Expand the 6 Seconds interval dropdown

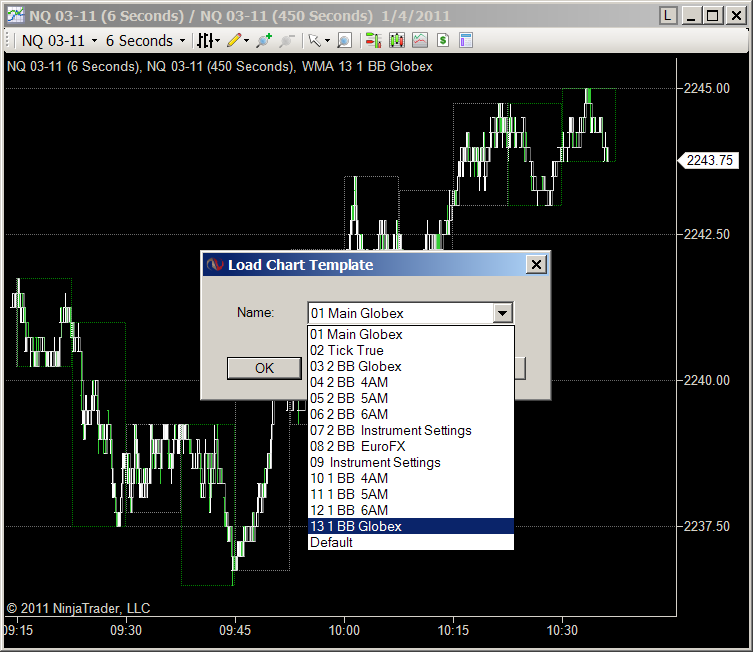pos(182,41)
